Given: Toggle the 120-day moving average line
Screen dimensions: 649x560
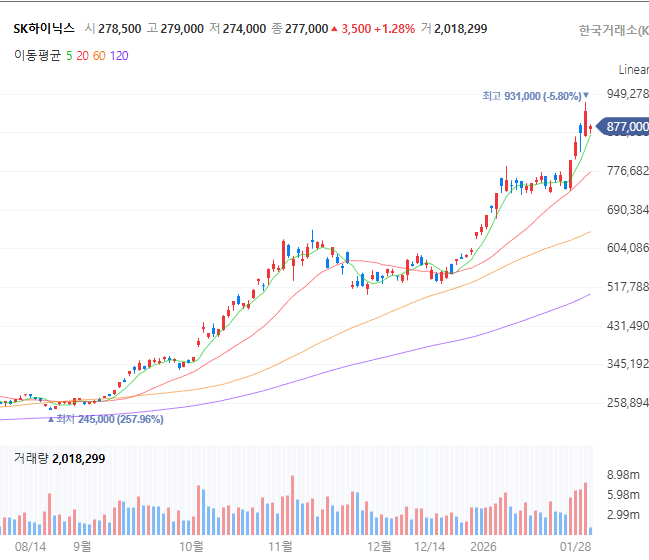Looking at the screenshot, I should 119,55.
